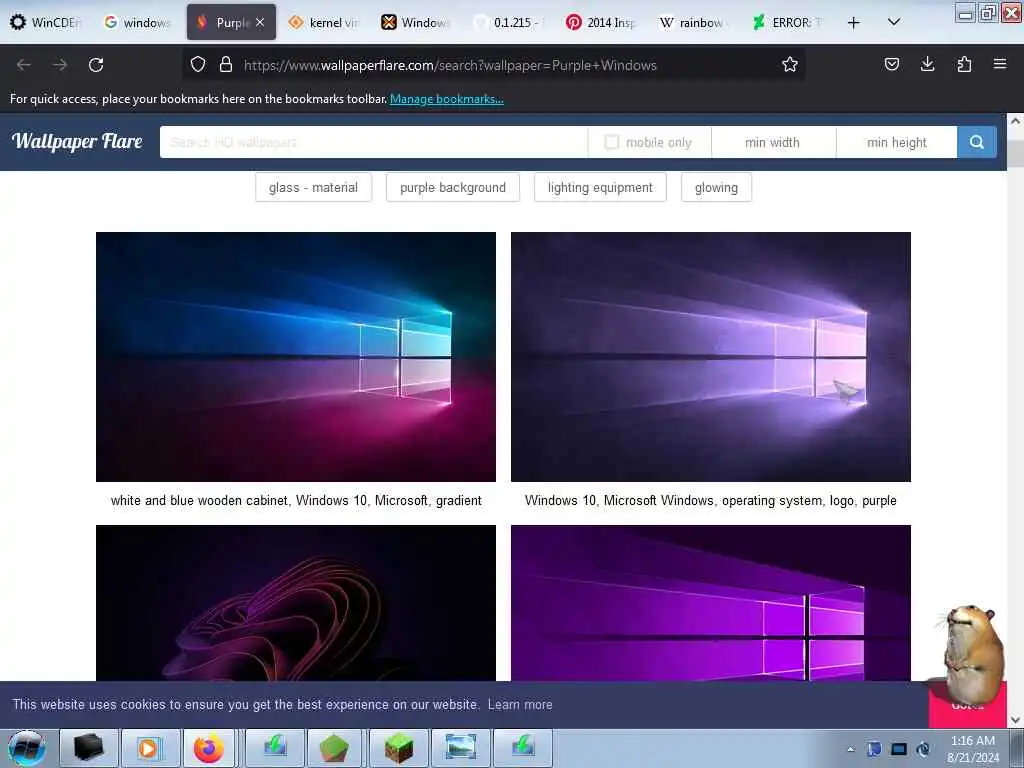Open the Save to Pocket icon
Image resolution: width=1024 pixels, height=768 pixels.
891,64
